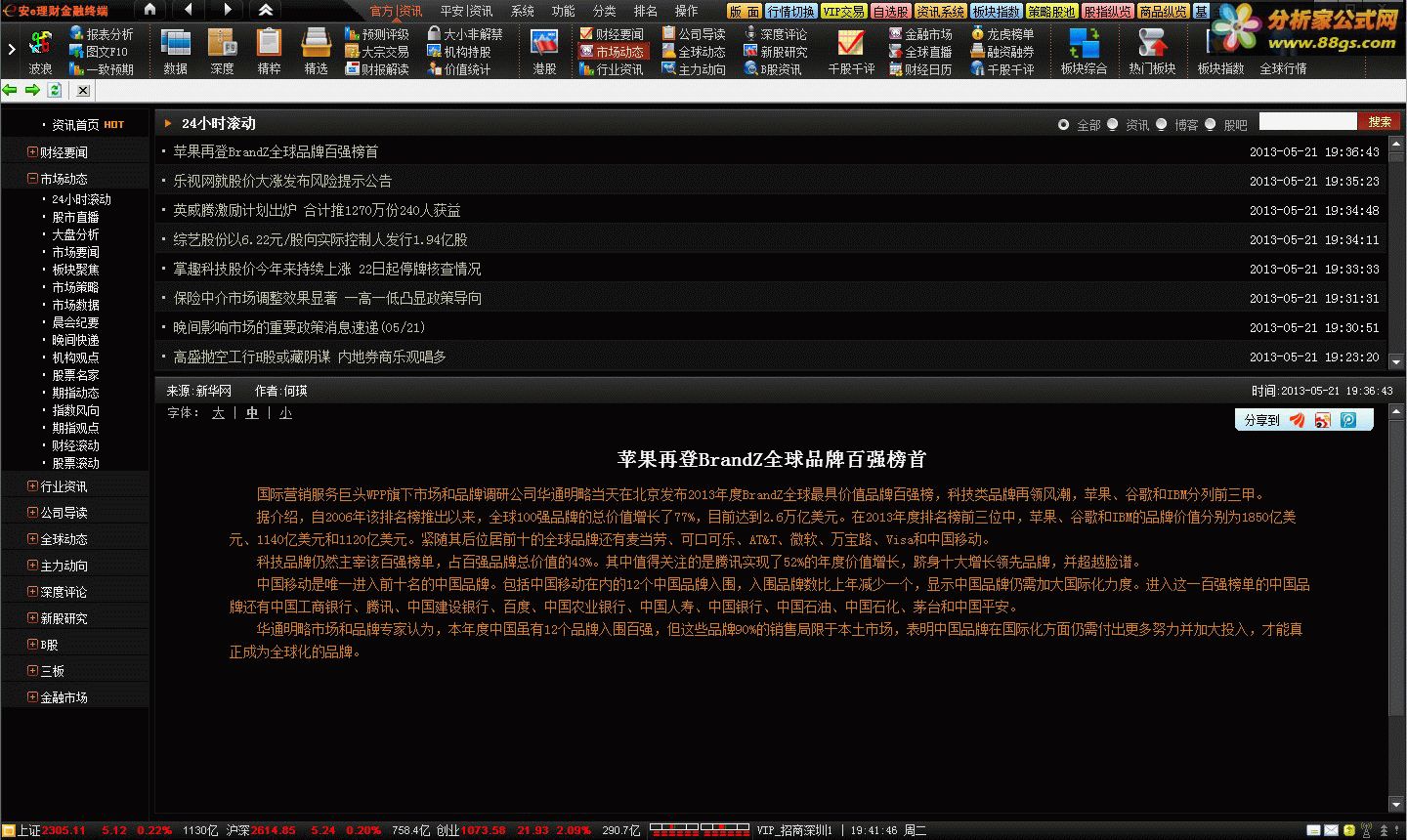Click the VIP交易 button
This screenshot has width=1407, height=840.
(843, 12)
